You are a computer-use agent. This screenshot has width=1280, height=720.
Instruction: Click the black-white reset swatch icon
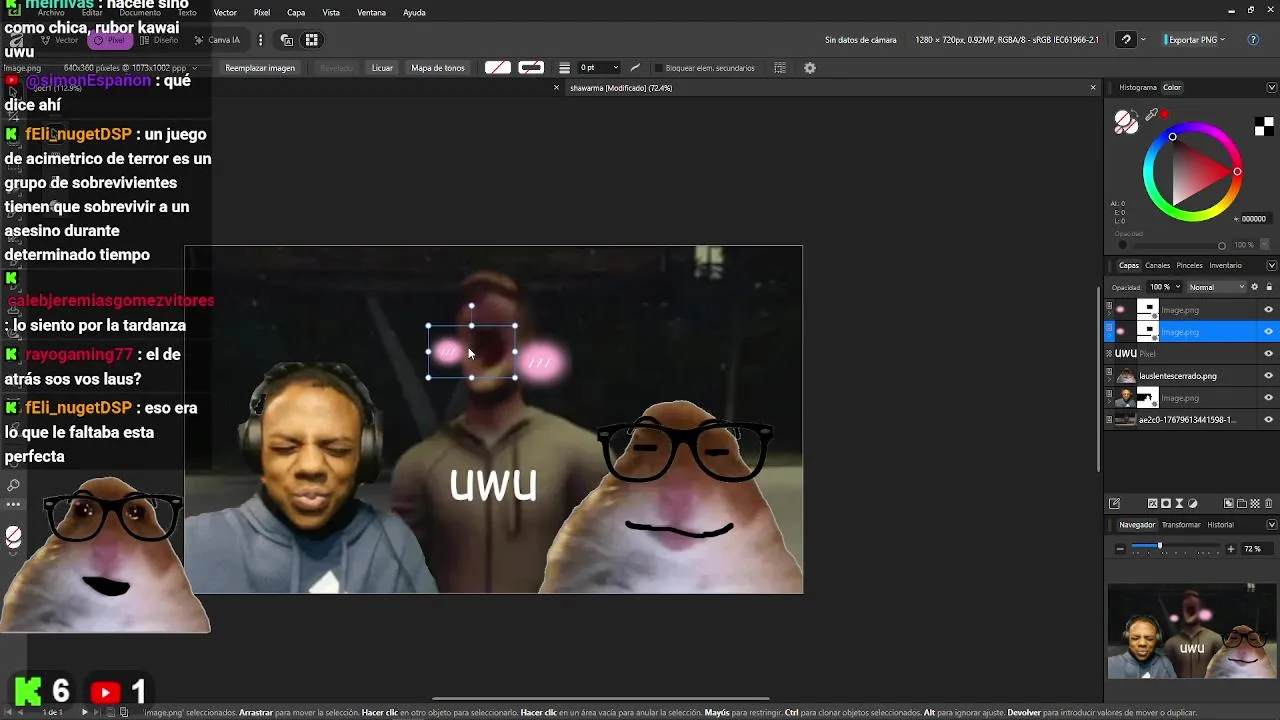tap(1264, 126)
